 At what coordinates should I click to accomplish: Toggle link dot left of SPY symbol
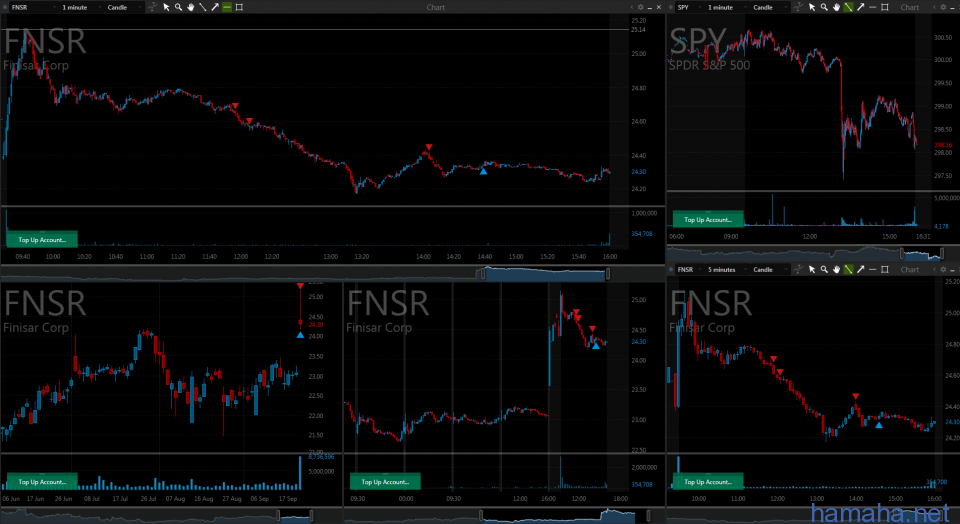click(672, 7)
